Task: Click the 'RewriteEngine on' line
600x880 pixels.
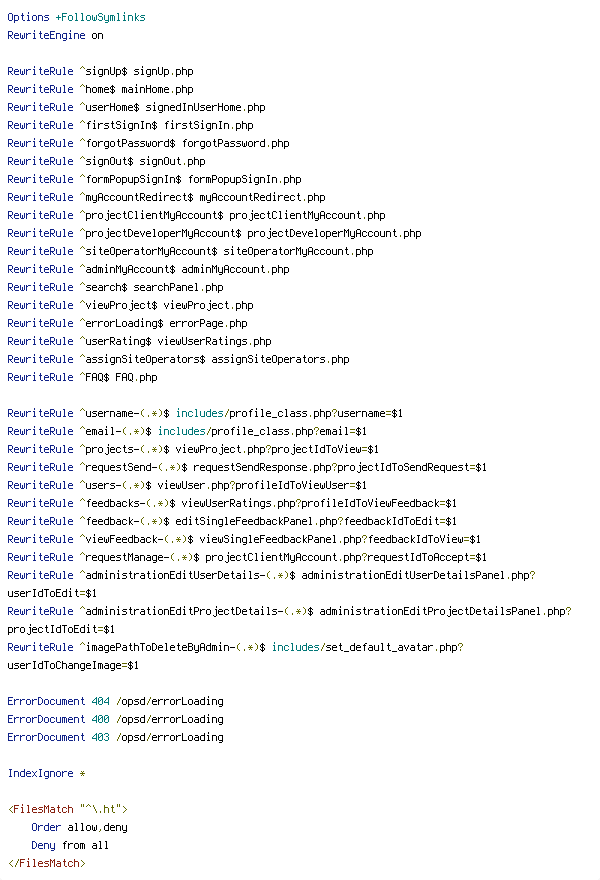Action: pyautogui.click(x=55, y=35)
